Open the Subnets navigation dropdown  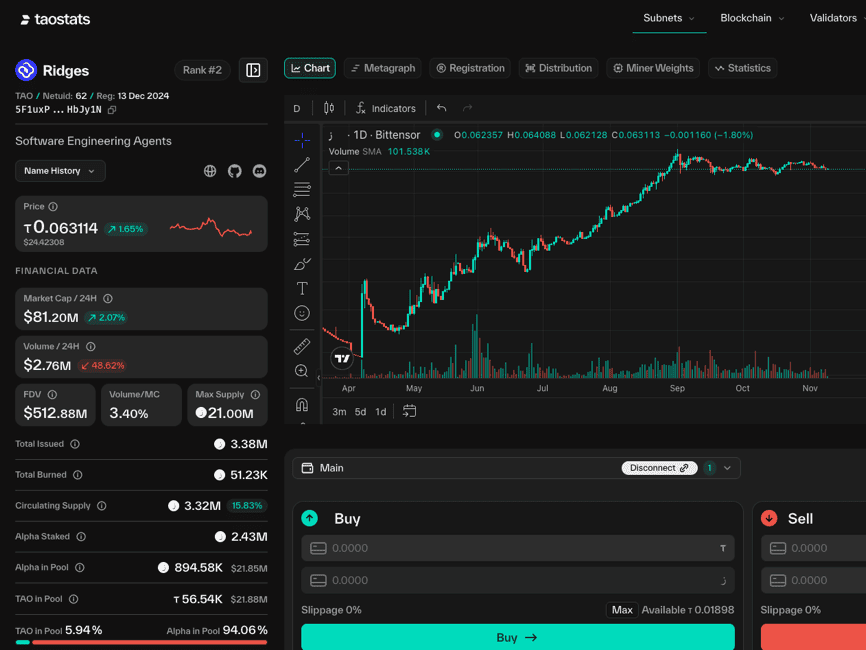(x=668, y=18)
